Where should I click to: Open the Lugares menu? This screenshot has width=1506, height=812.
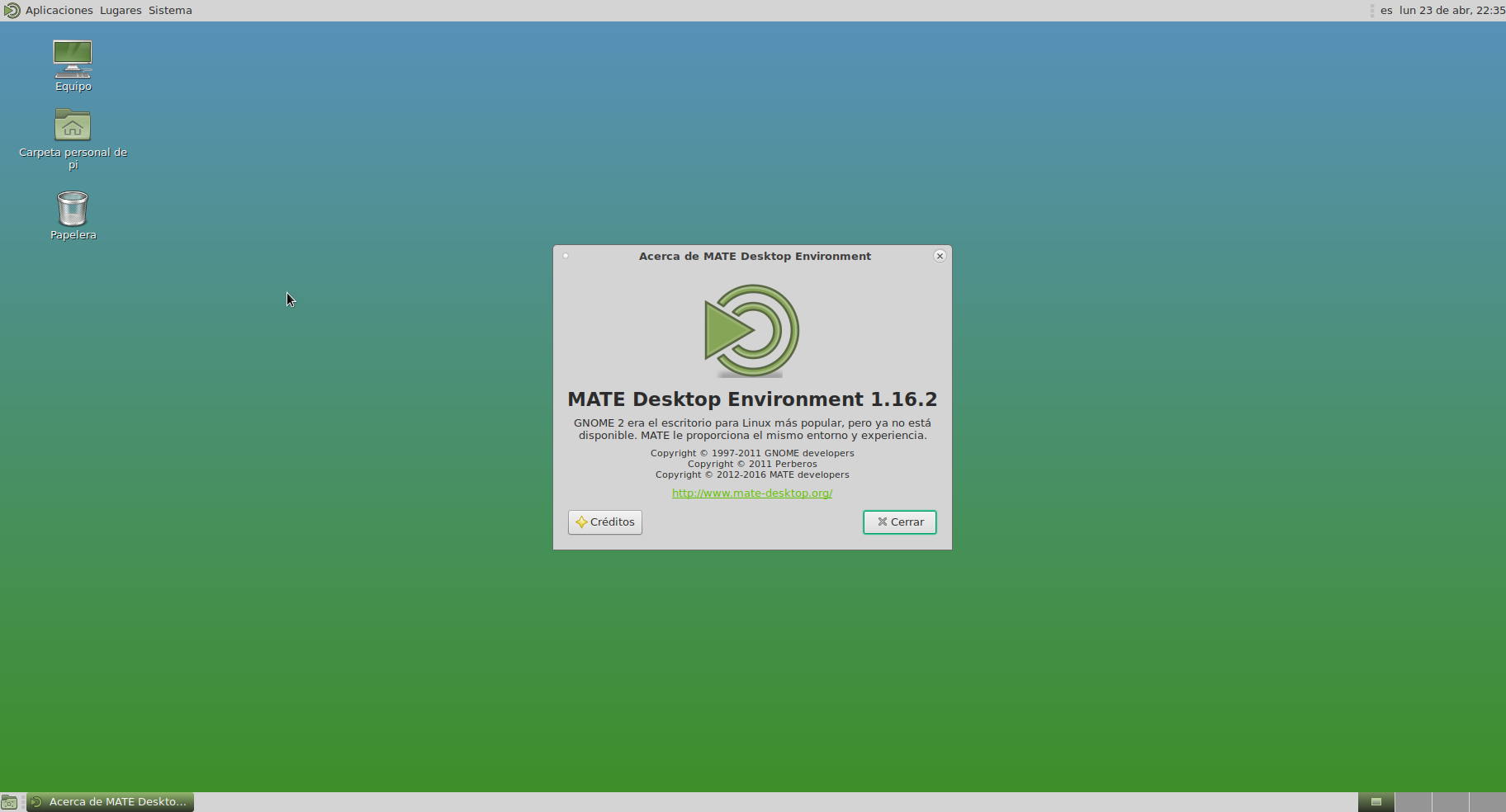[x=121, y=11]
